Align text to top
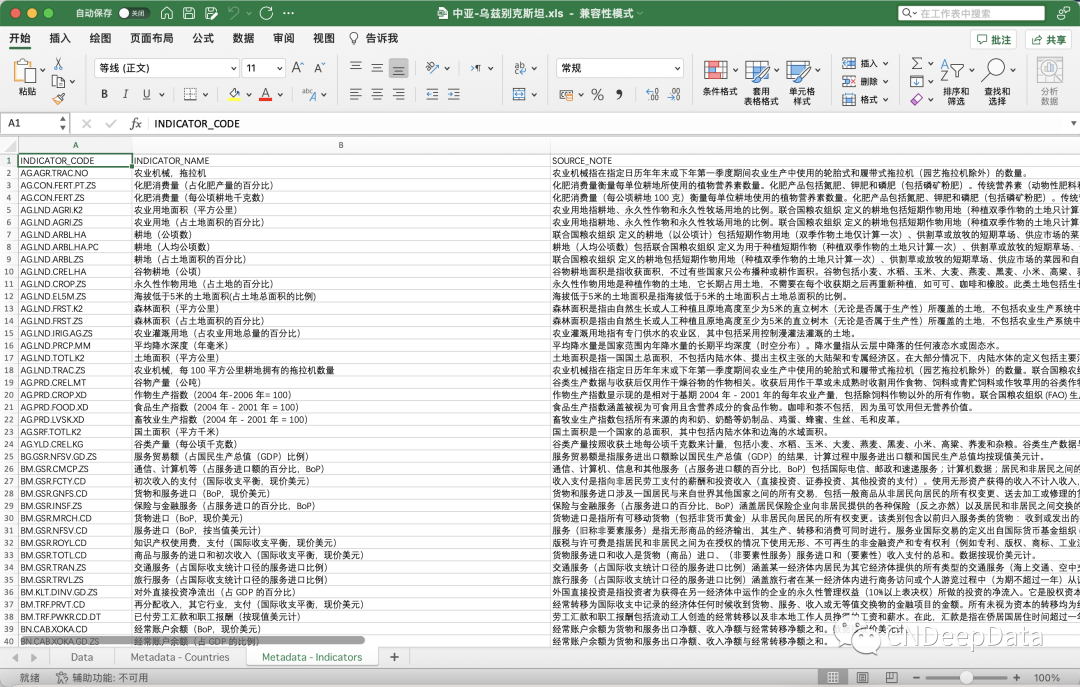Viewport: 1080px width, 687px height. tap(355, 68)
